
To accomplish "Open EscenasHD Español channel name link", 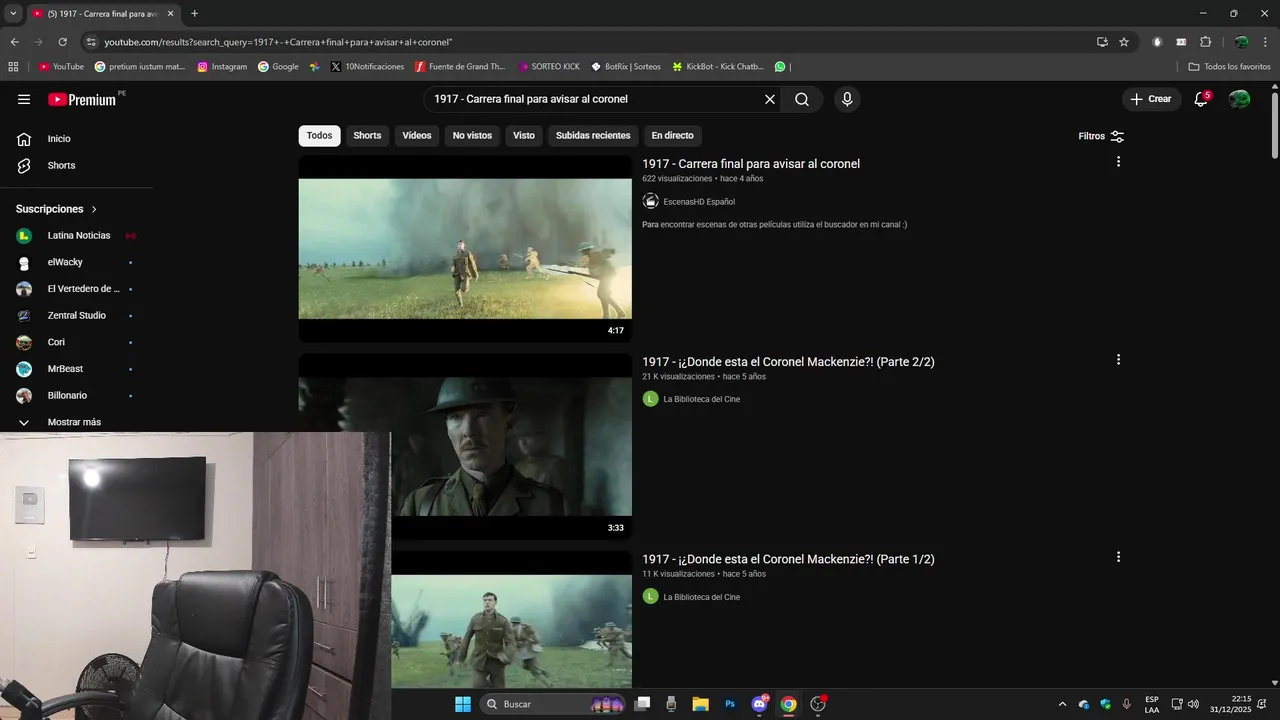I will 699,202.
